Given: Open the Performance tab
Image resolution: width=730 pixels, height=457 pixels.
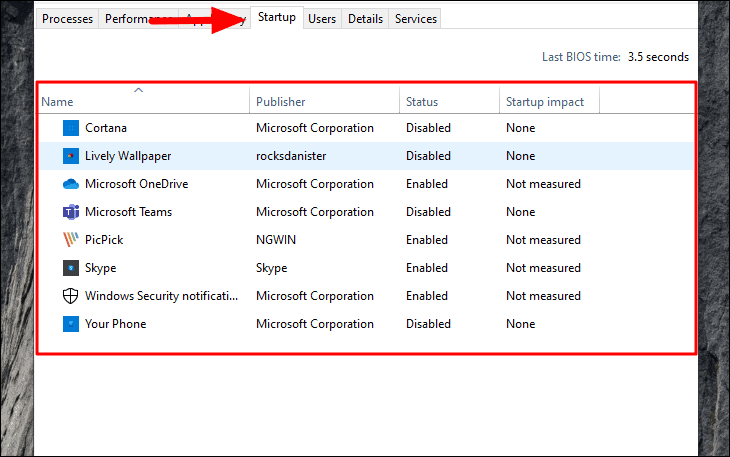Looking at the screenshot, I should coord(138,19).
